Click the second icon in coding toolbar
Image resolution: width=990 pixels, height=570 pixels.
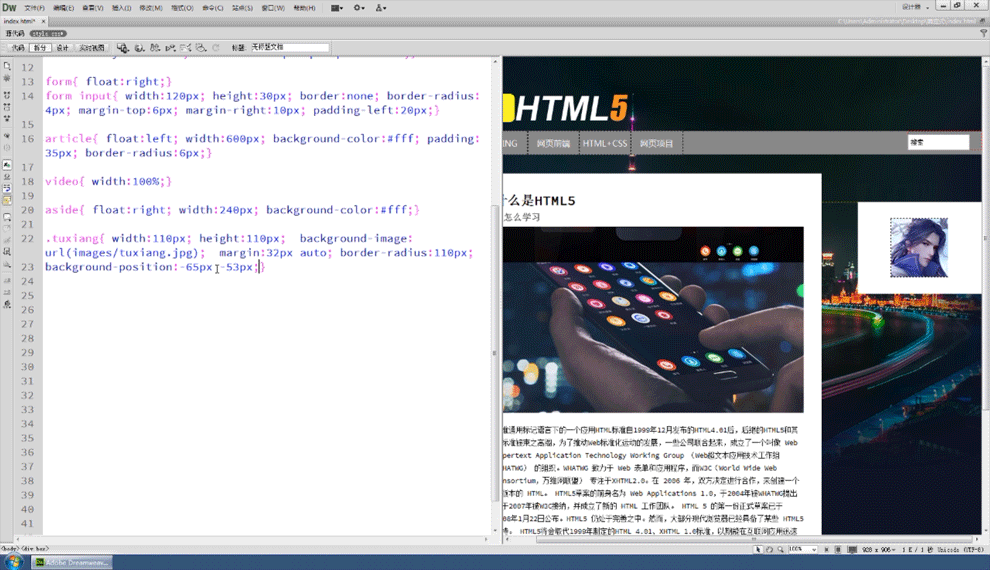coord(7,78)
